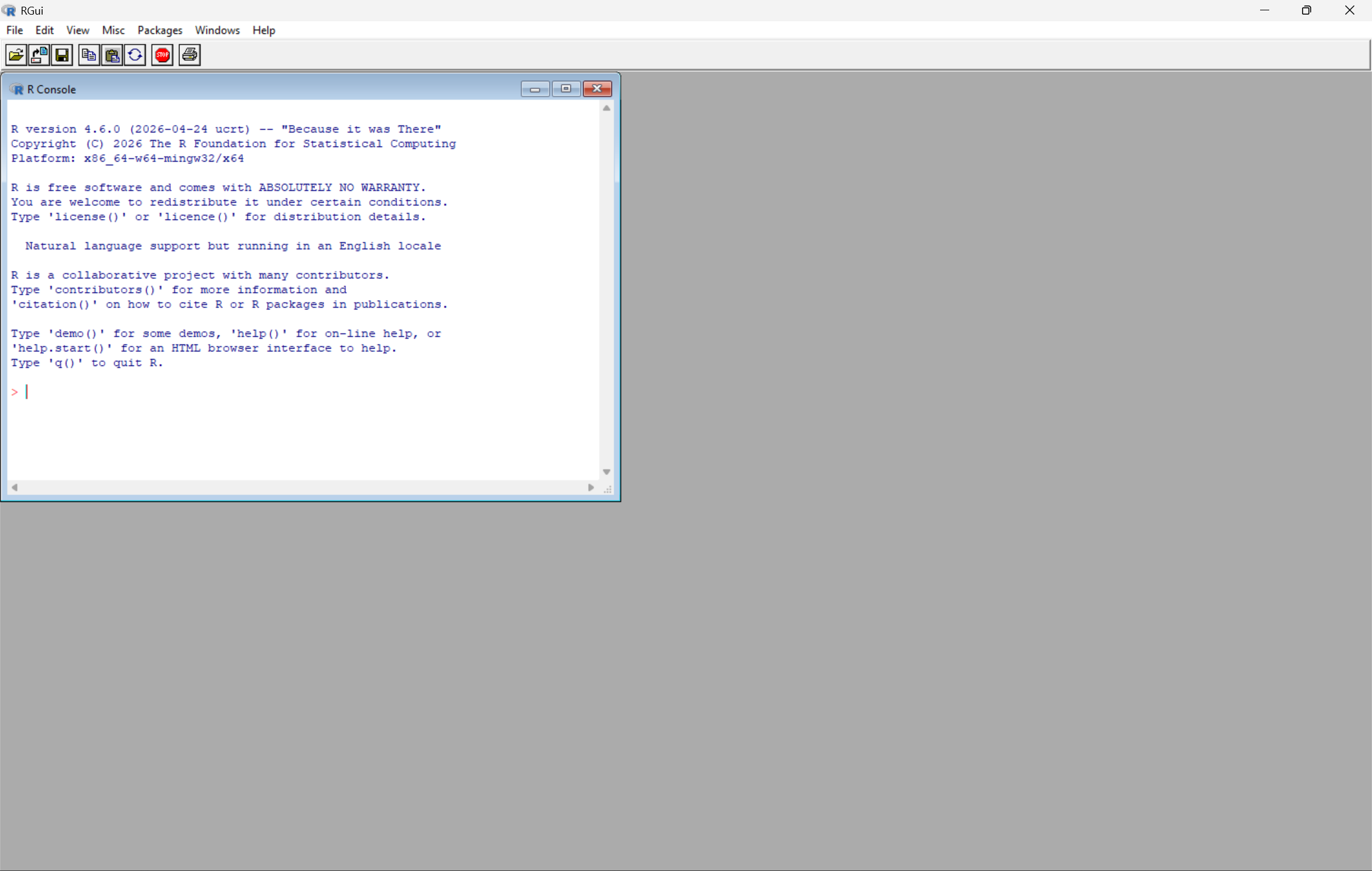Click the 'You are welcome to redistribute' line
The width and height of the screenshot is (1372, 871).
[x=229, y=203]
